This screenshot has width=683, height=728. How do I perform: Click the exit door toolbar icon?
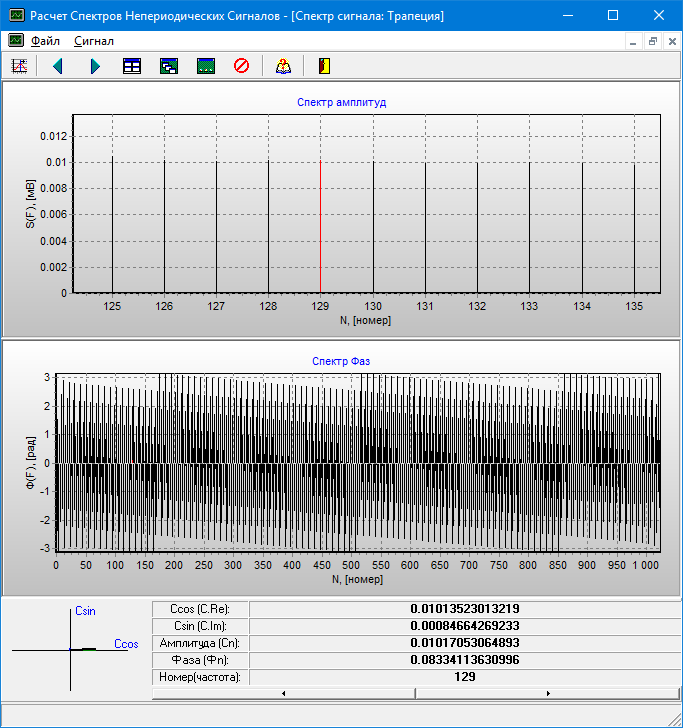pyautogui.click(x=323, y=66)
